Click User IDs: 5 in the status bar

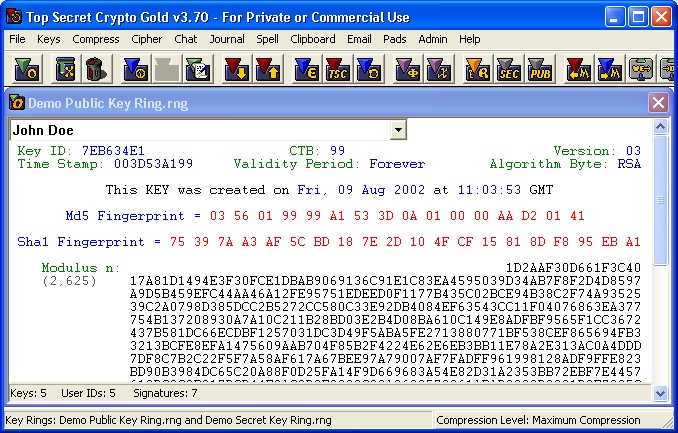point(88,393)
